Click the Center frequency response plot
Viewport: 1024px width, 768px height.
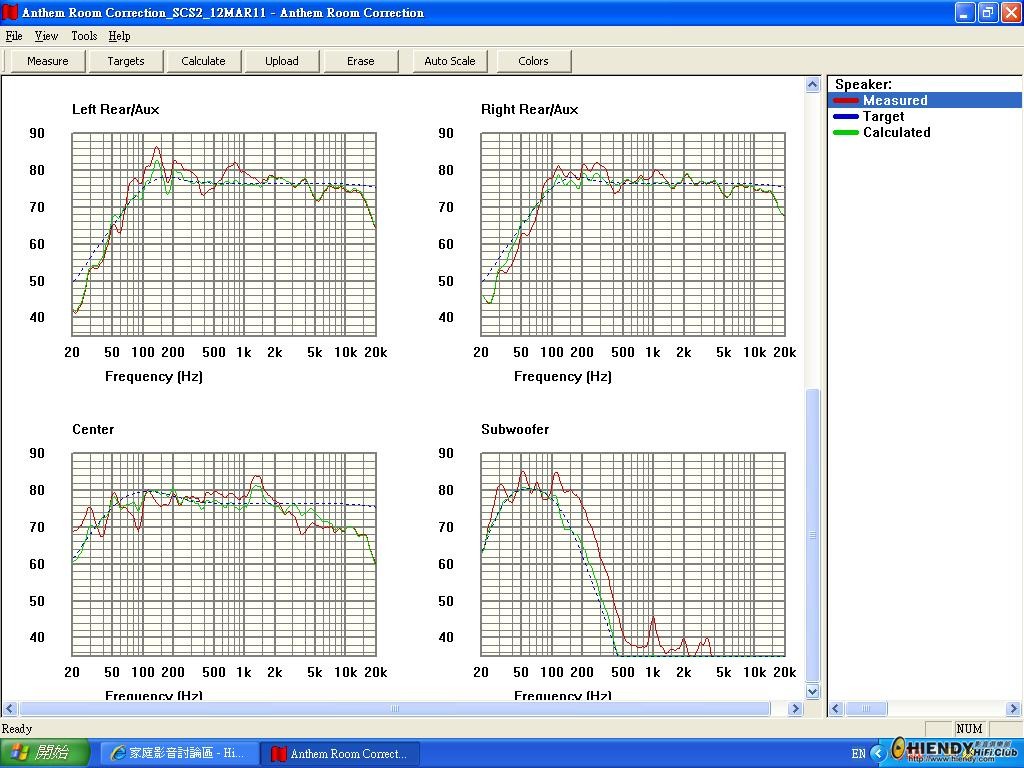(224, 554)
